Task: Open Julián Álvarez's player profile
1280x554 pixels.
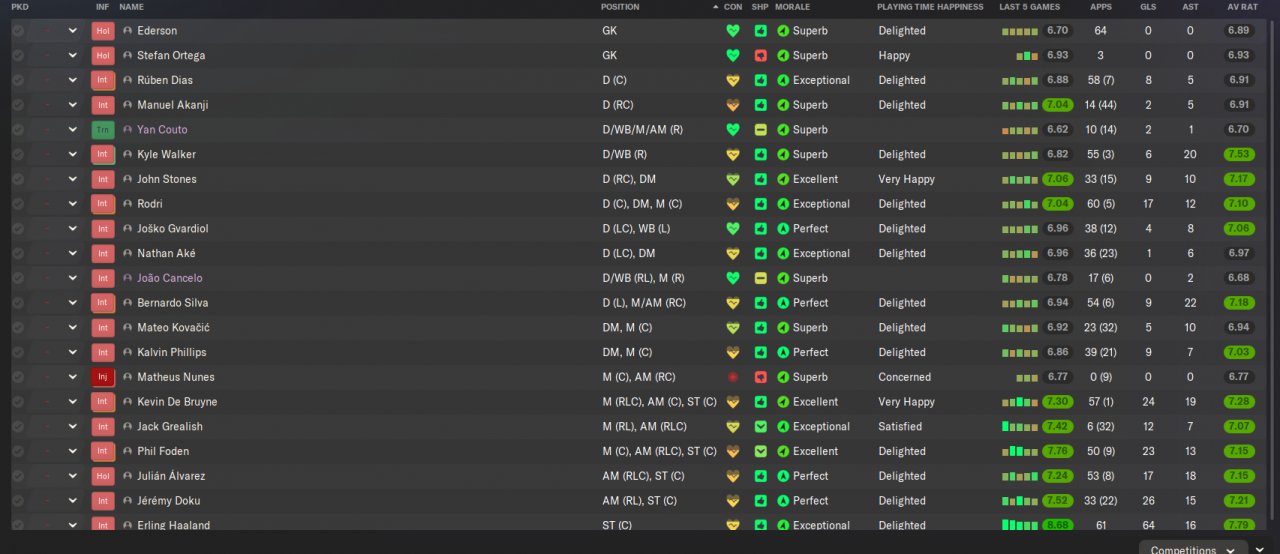Action: point(171,476)
